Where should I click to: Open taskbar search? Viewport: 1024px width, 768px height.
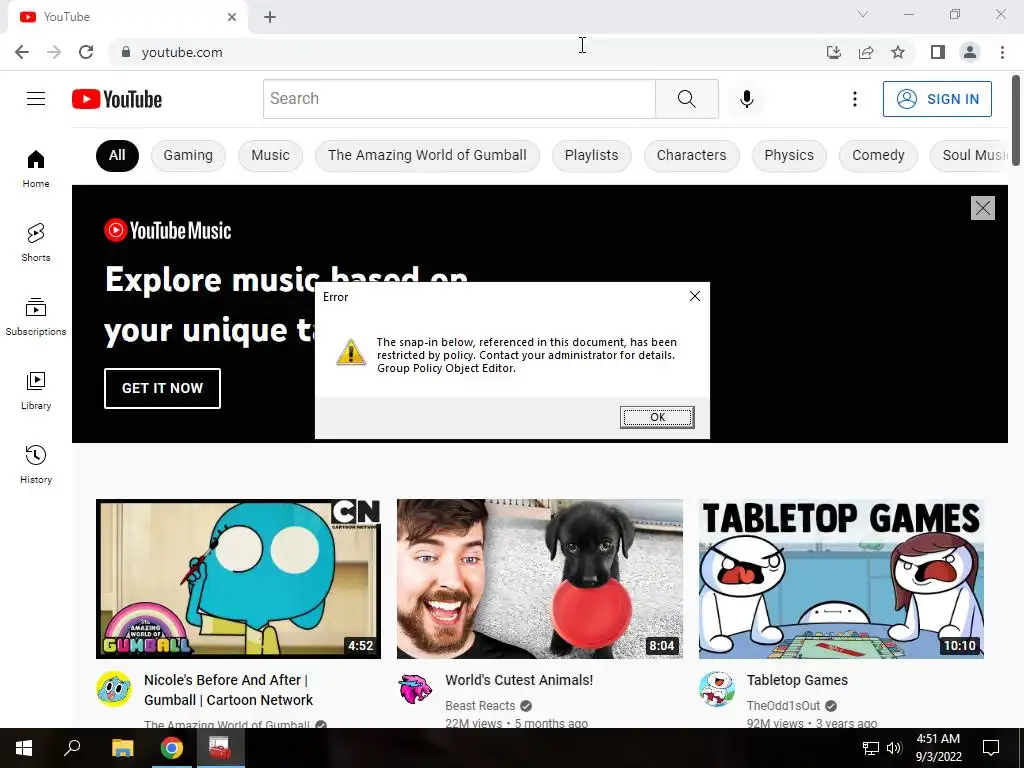72,748
